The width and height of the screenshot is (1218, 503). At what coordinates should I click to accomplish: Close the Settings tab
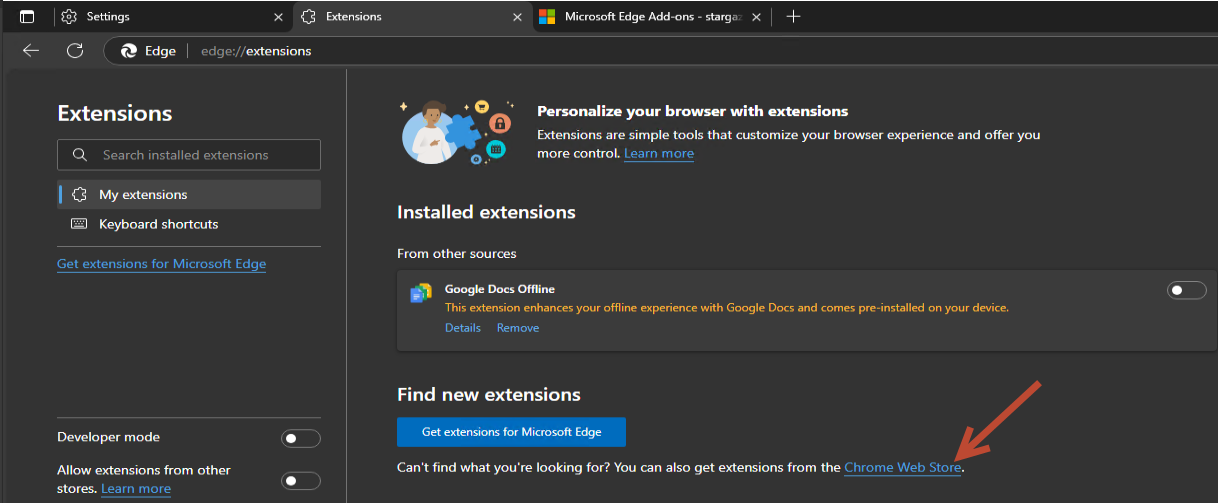(279, 17)
